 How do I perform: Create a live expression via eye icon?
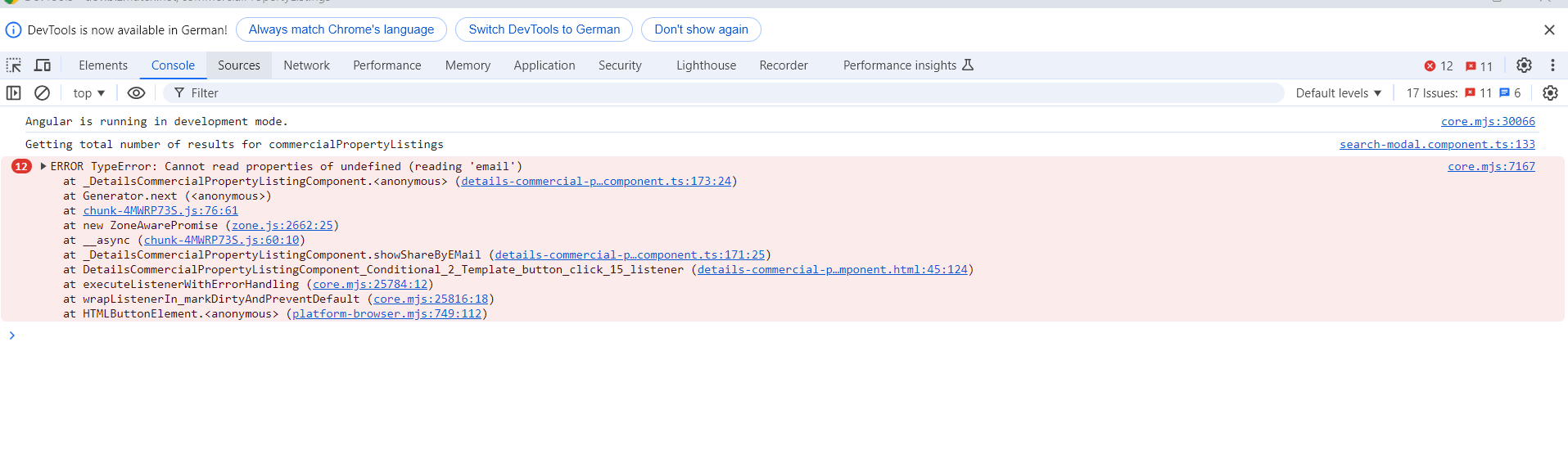tap(136, 93)
